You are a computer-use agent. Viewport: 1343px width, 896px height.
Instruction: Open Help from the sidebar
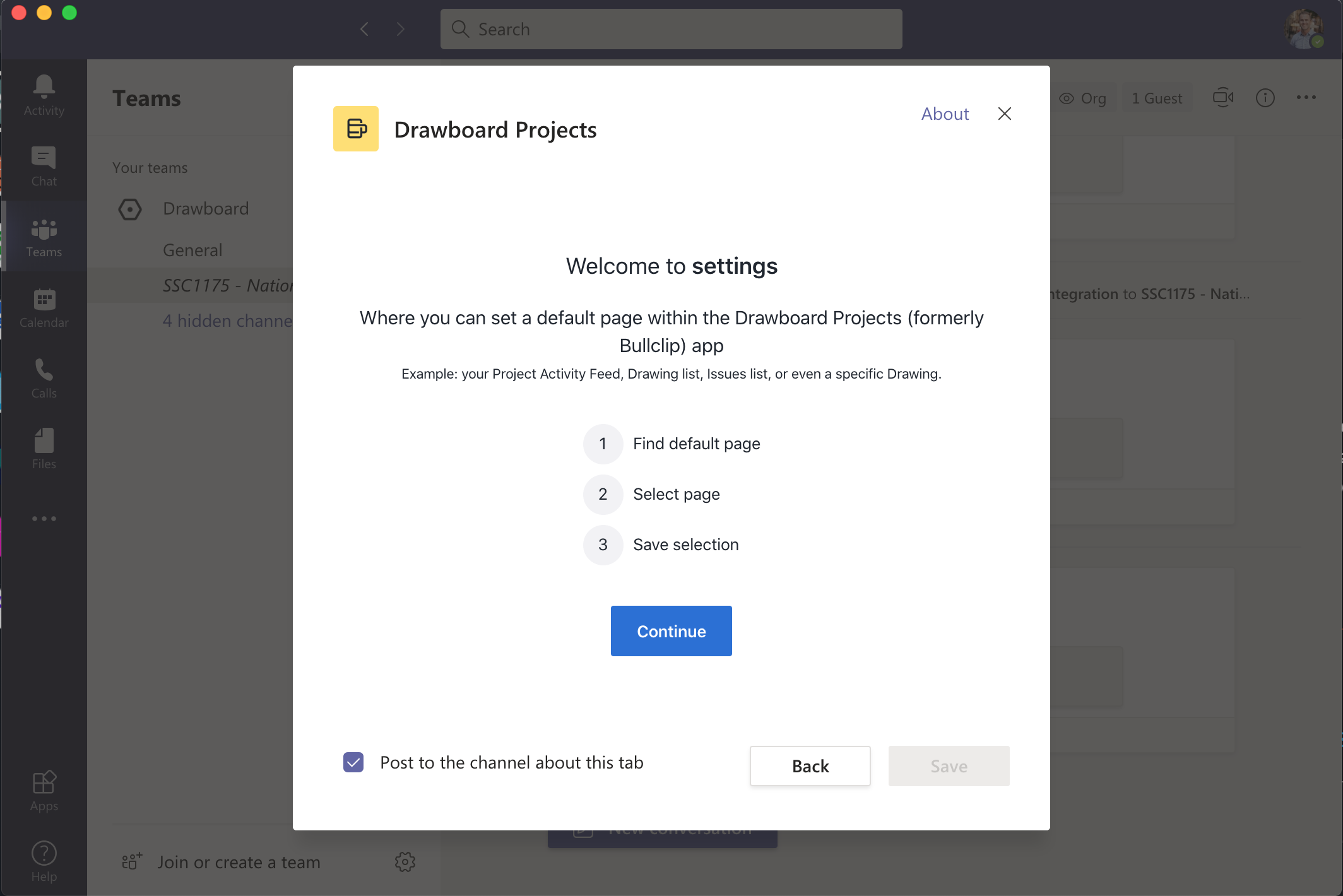(x=44, y=861)
